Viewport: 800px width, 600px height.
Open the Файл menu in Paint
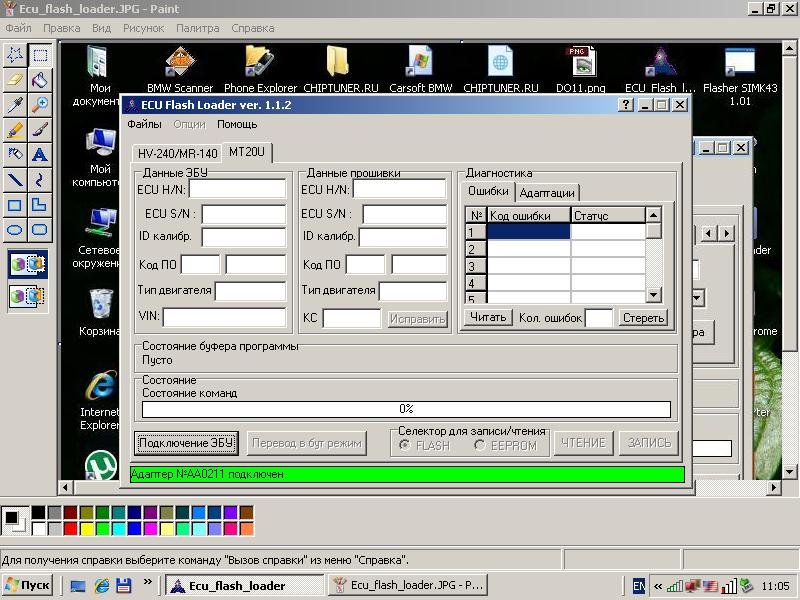[x=18, y=28]
